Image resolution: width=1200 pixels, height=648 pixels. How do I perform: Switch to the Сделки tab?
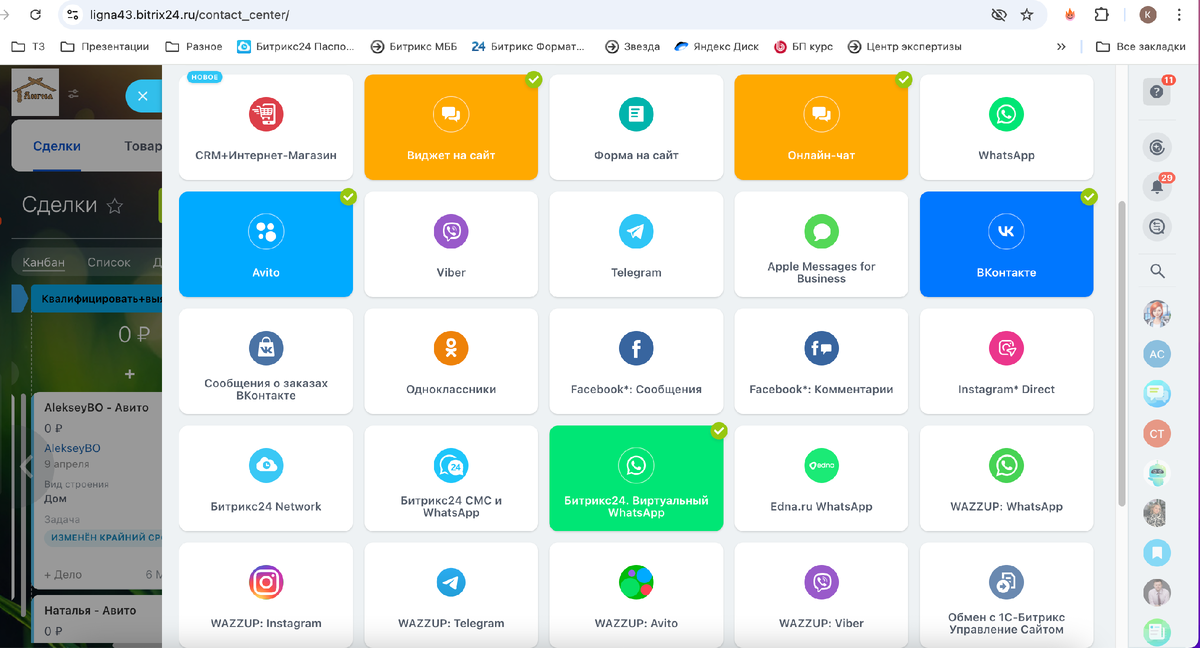click(x=57, y=146)
